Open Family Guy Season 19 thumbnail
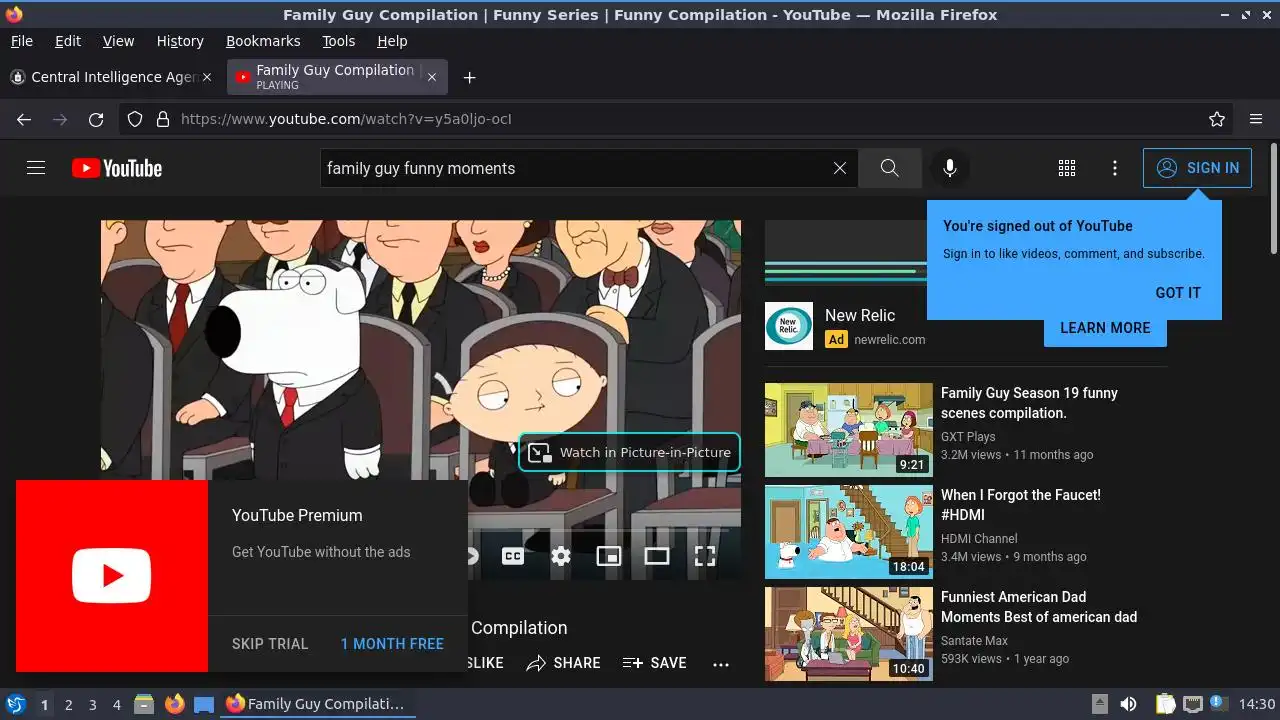Image resolution: width=1280 pixels, height=720 pixels. 849,430
